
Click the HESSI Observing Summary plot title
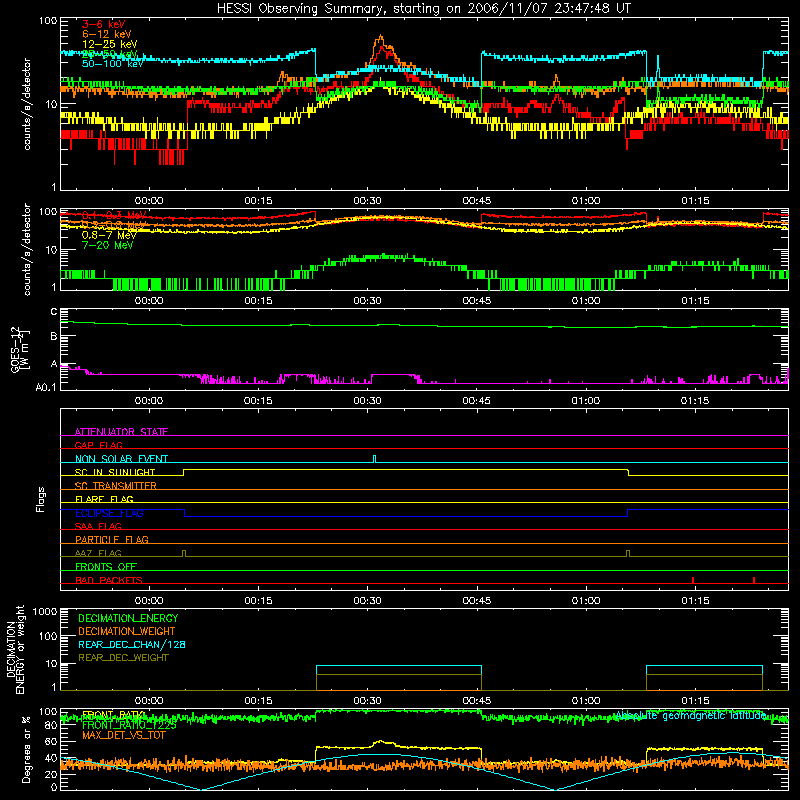click(424, 9)
